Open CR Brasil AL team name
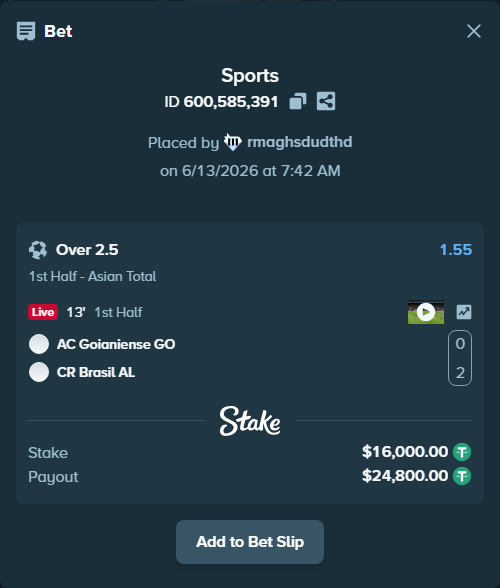The width and height of the screenshot is (500, 588). pyautogui.click(x=96, y=372)
